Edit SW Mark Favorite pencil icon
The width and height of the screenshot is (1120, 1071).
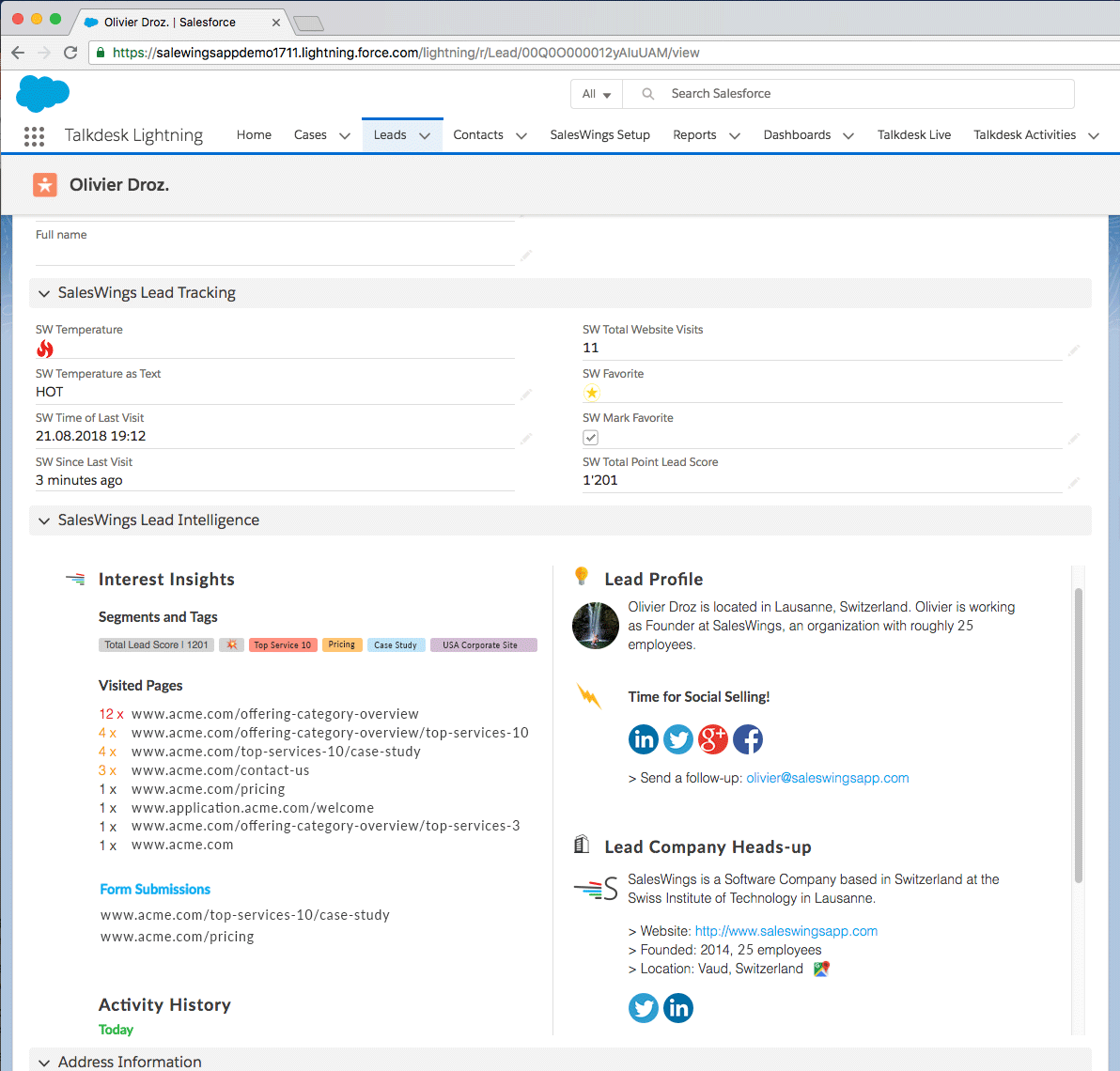click(1074, 439)
